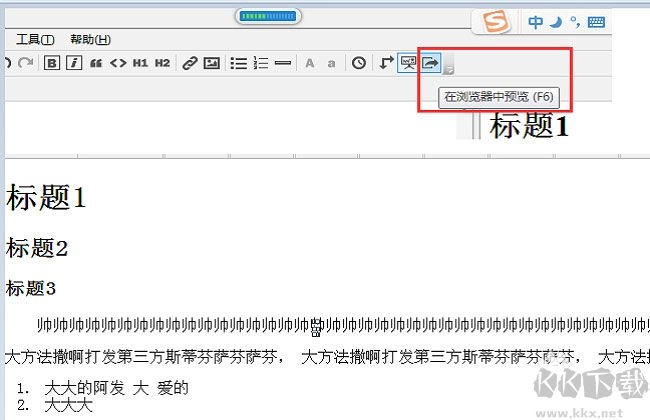Screen dimensions: 650x420
Task: Apply italic formatting with the i icon
Action: [x=74, y=63]
